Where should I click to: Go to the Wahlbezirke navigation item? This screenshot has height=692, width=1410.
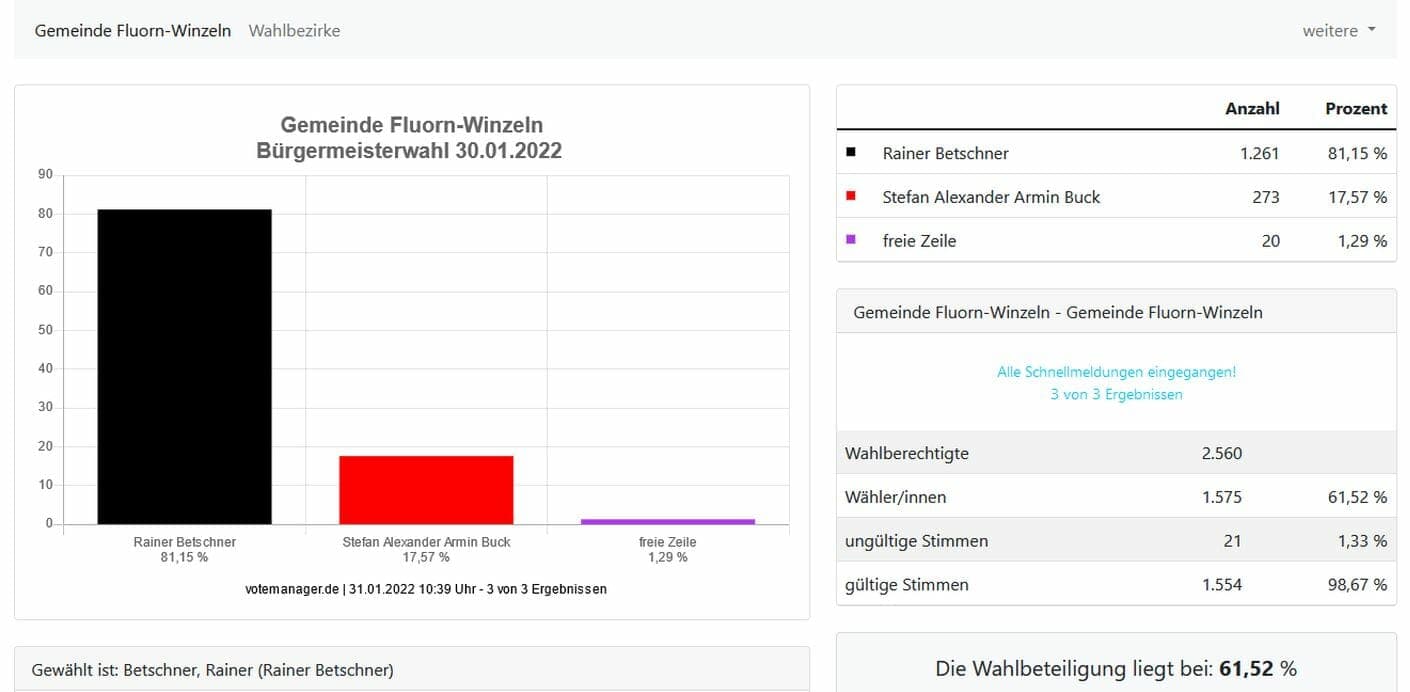[x=294, y=31]
